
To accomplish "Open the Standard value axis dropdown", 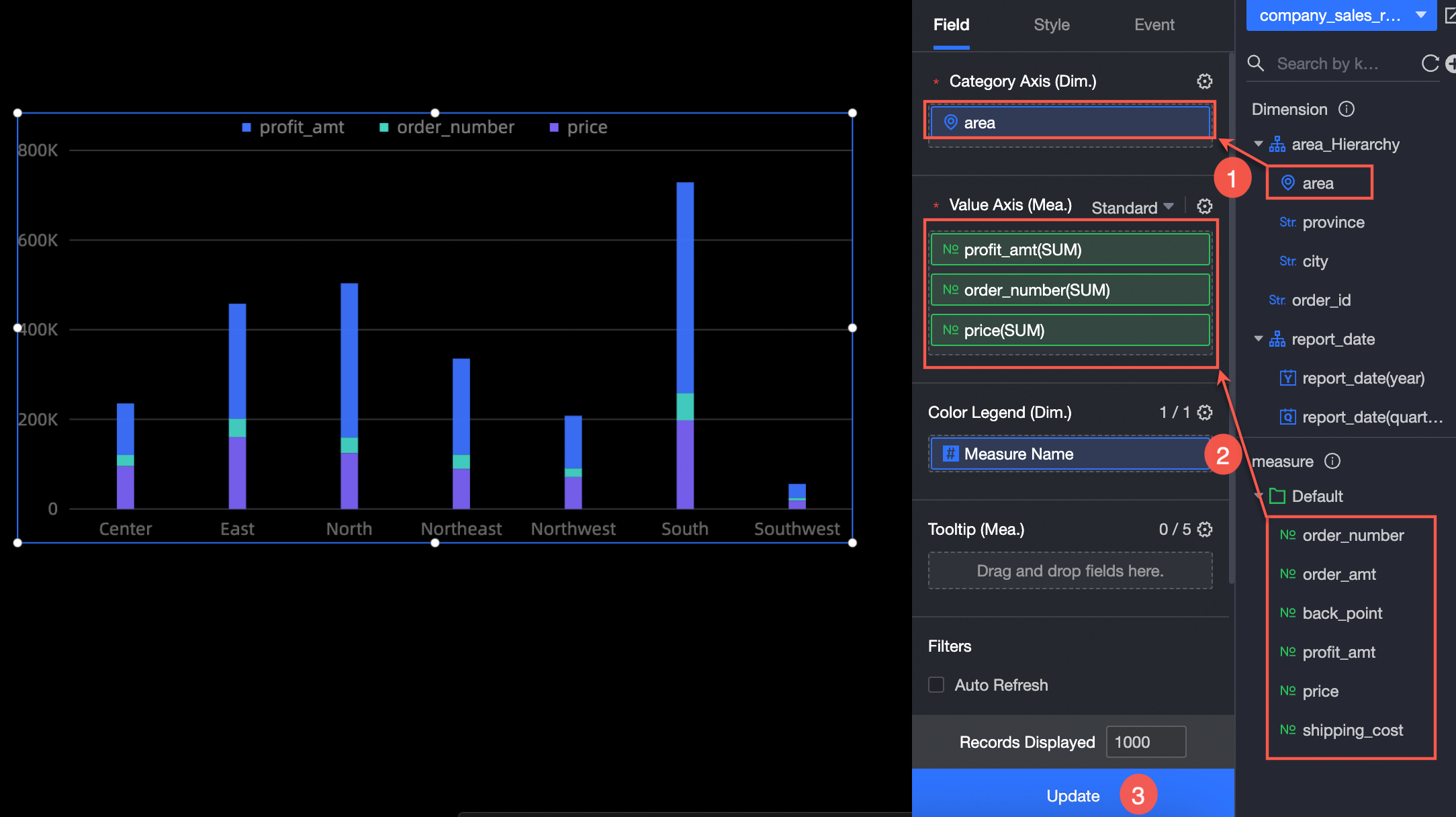I will [x=1132, y=207].
